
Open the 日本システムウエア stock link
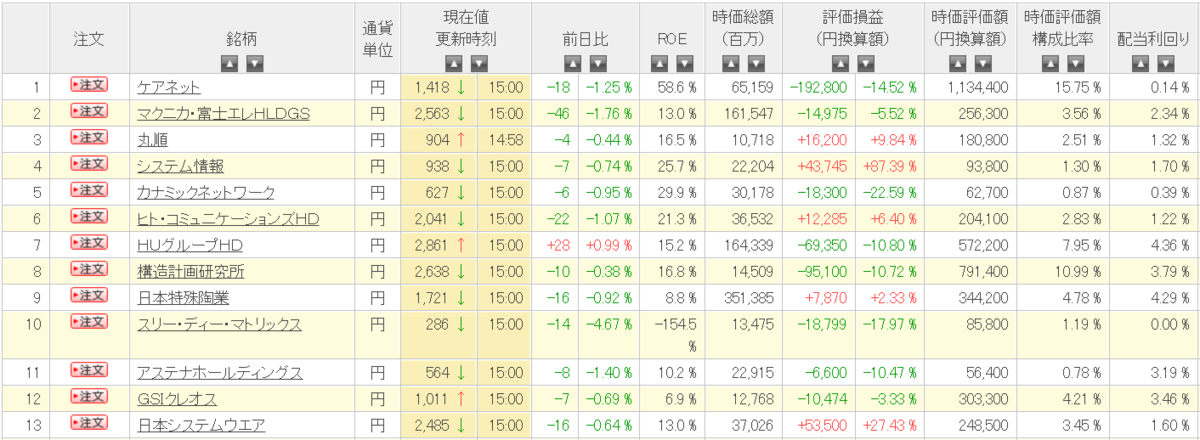tap(201, 425)
